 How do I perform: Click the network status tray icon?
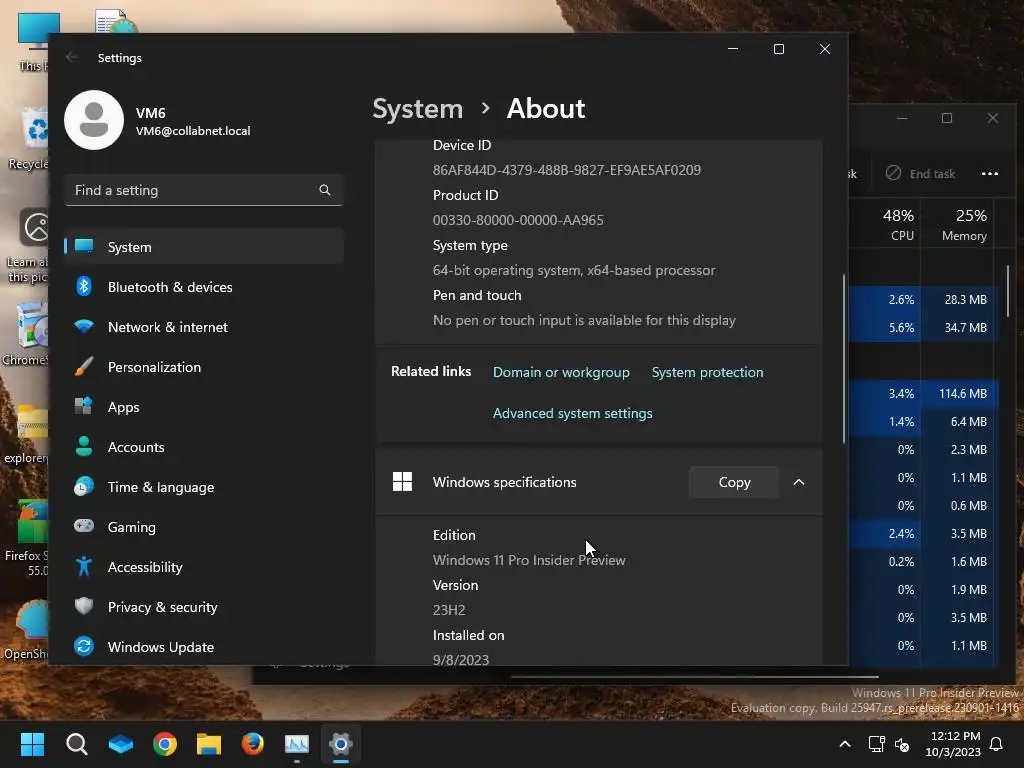876,744
